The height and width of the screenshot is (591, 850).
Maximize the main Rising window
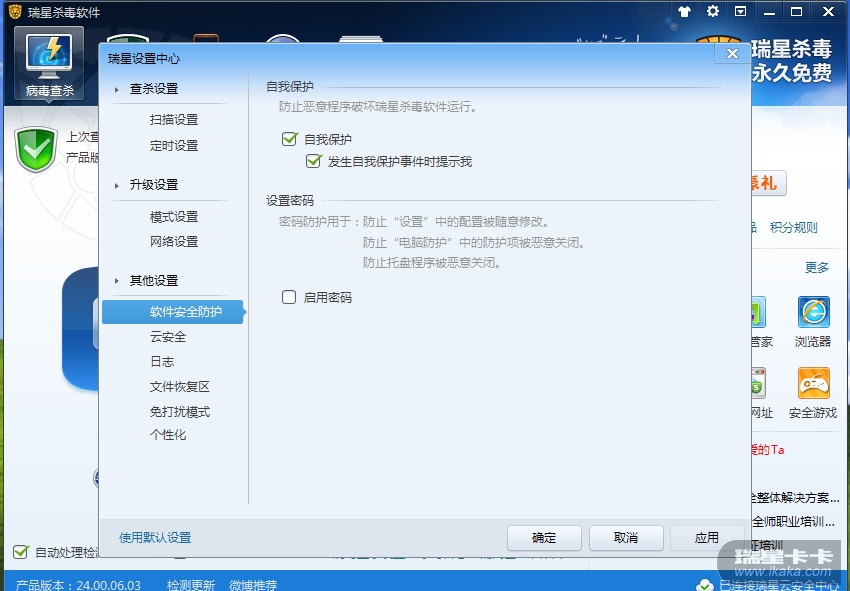pyautogui.click(x=797, y=11)
